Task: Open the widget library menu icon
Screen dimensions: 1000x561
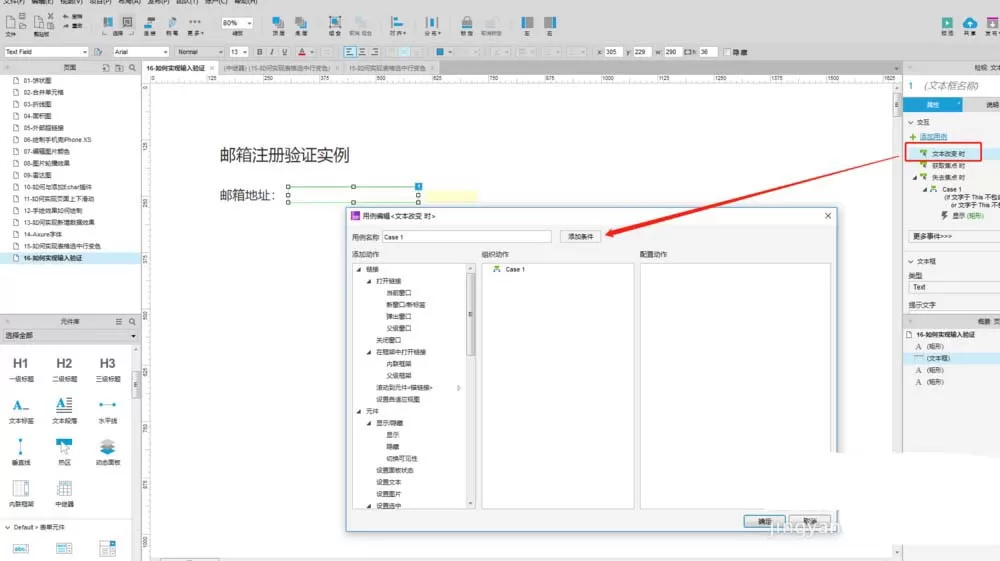Action: coord(119,322)
